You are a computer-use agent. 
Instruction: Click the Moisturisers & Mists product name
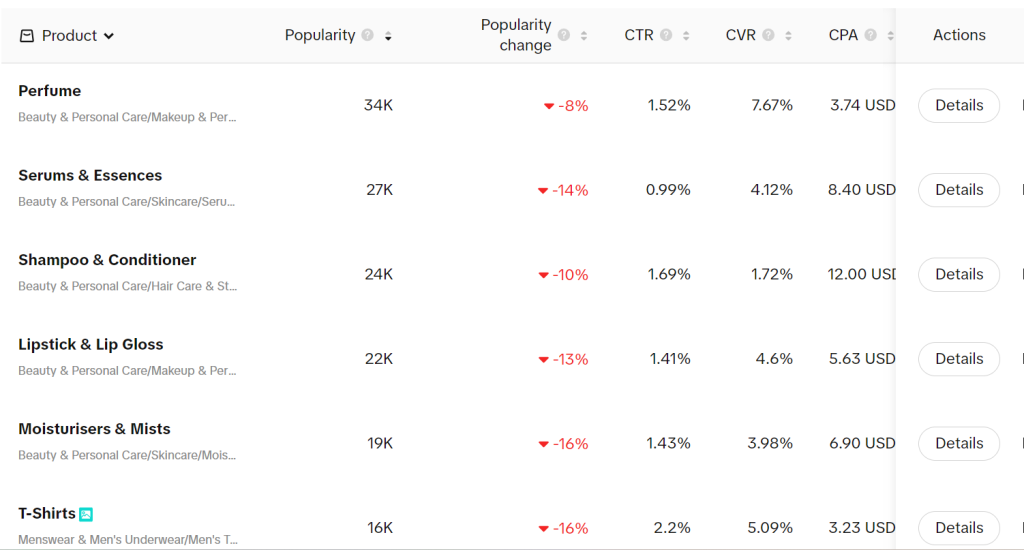(x=94, y=429)
